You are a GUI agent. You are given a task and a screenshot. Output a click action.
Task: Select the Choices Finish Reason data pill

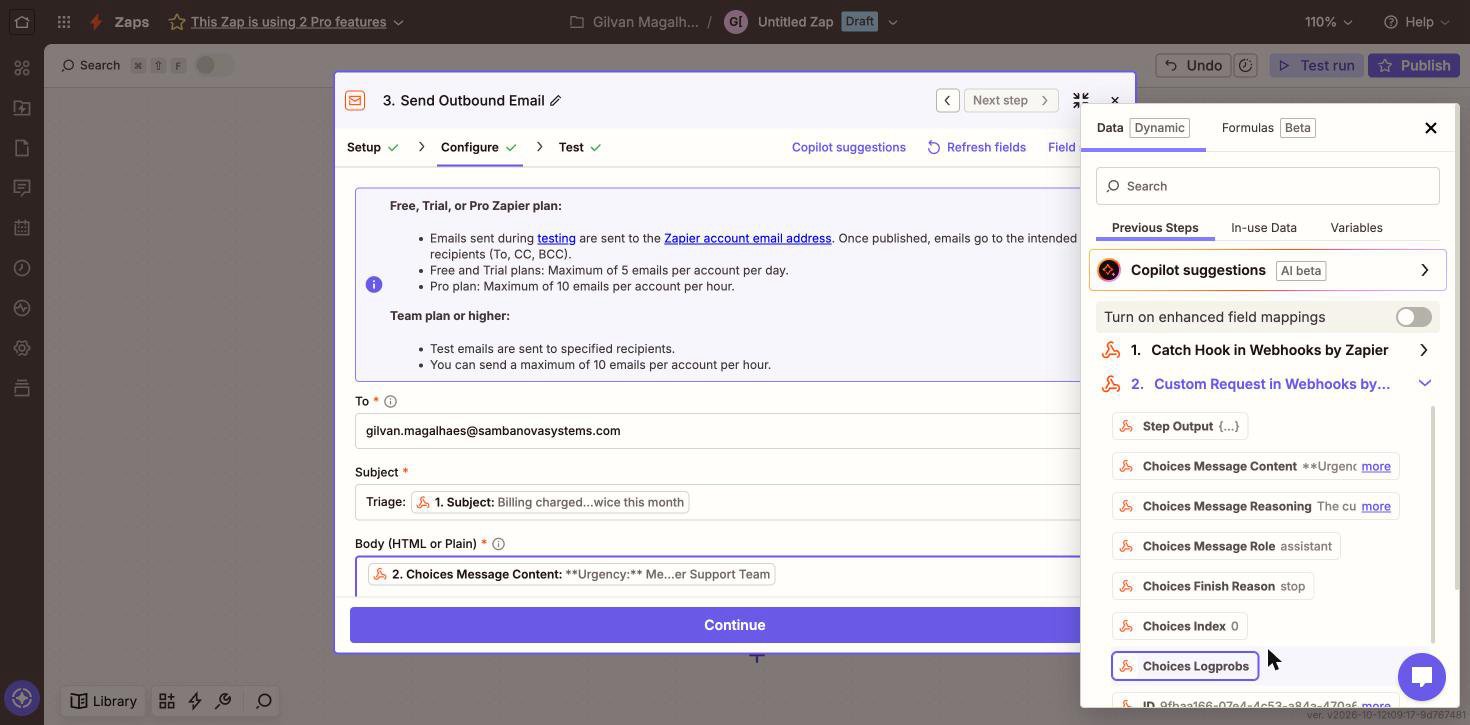point(1212,586)
